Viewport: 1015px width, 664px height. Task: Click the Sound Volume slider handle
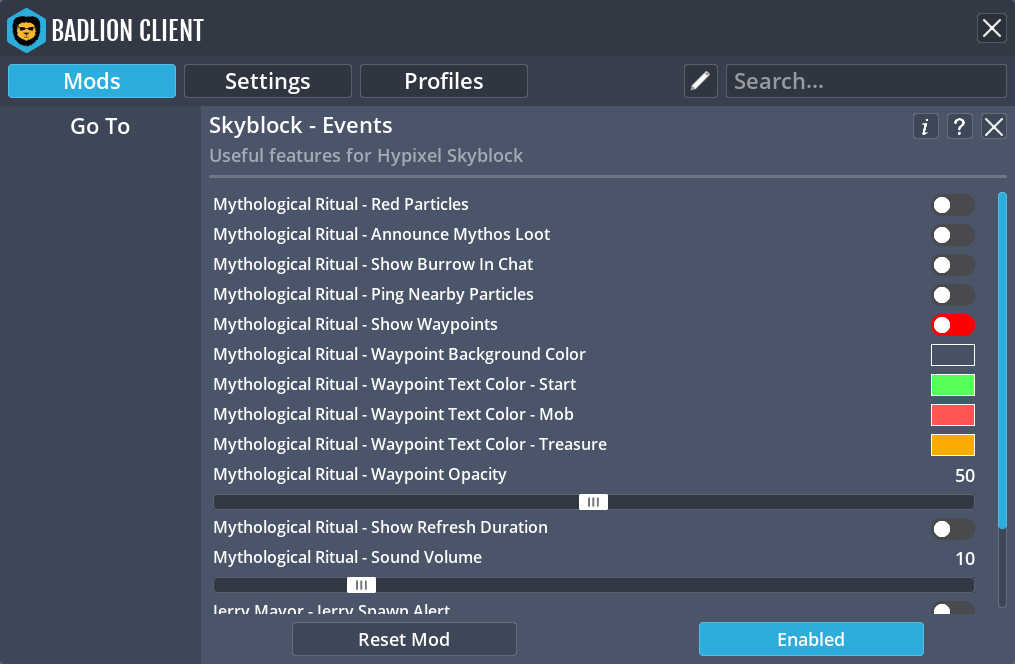(361, 585)
